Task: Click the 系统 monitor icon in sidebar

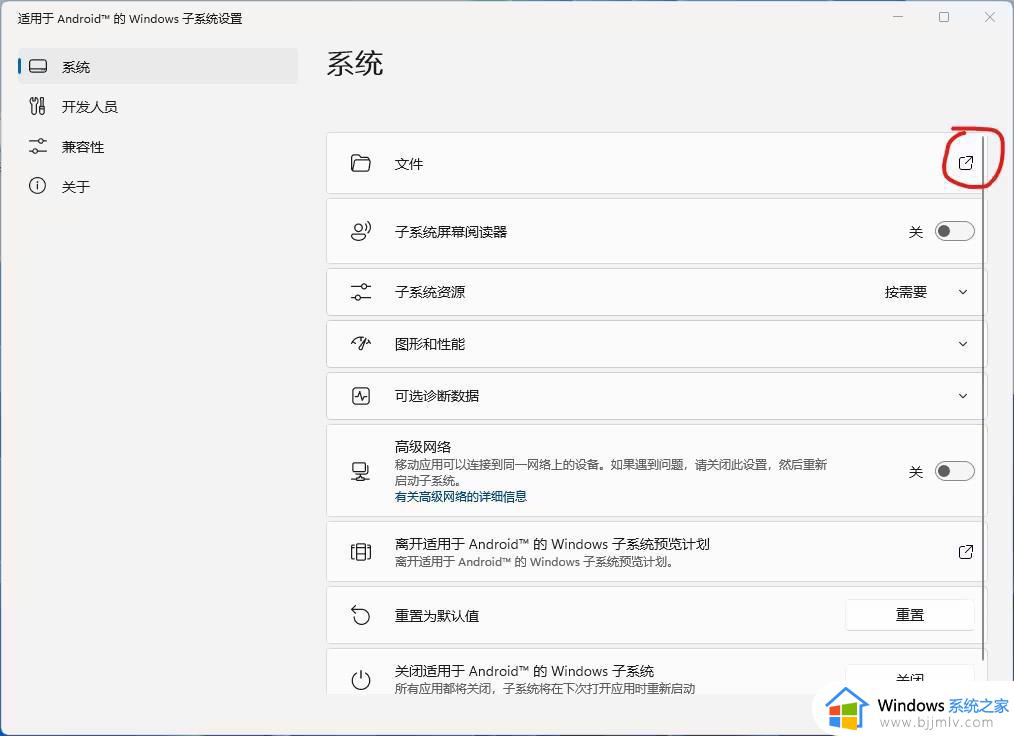Action: [x=38, y=66]
